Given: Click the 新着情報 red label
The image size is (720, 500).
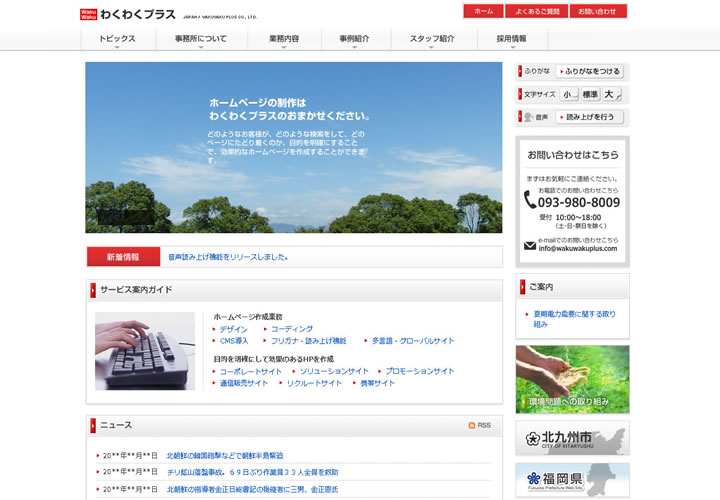Looking at the screenshot, I should point(124,257).
